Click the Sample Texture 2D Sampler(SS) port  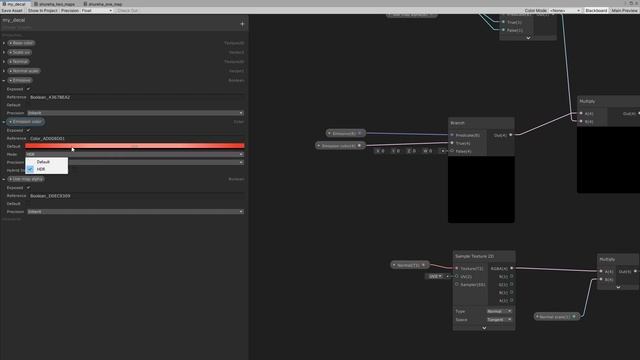457,284
